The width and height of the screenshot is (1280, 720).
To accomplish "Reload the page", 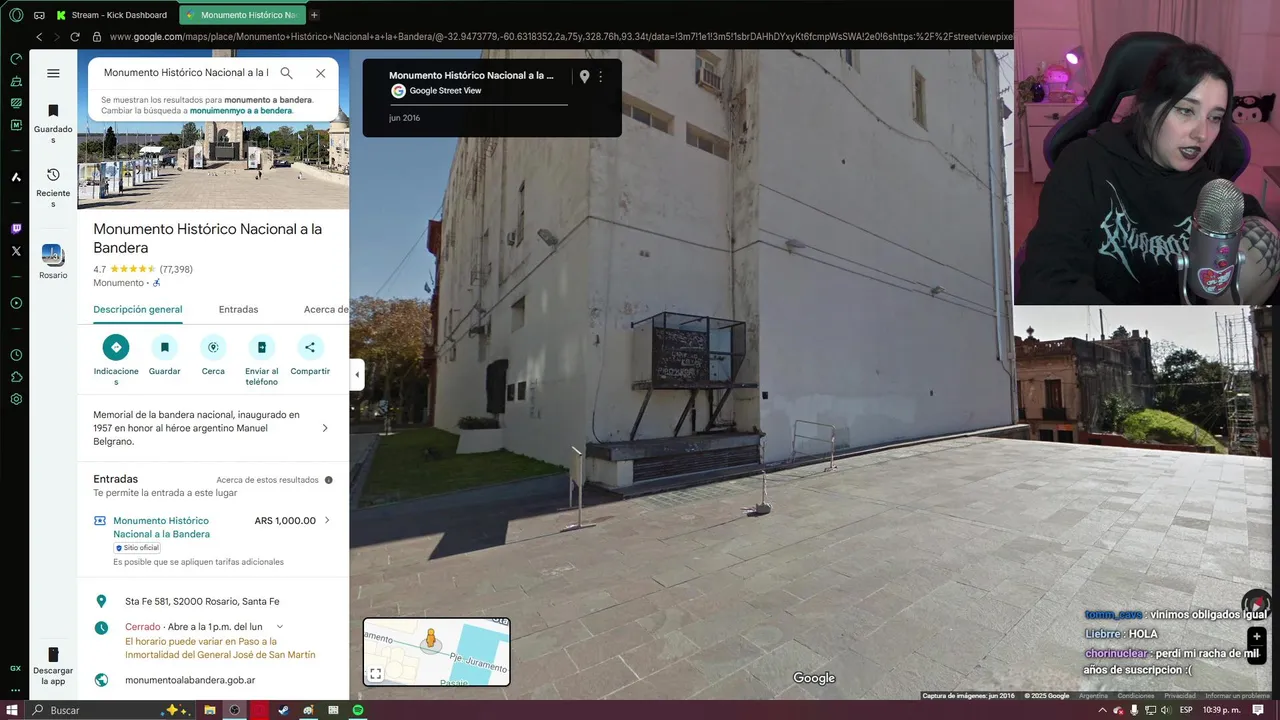I will [74, 37].
